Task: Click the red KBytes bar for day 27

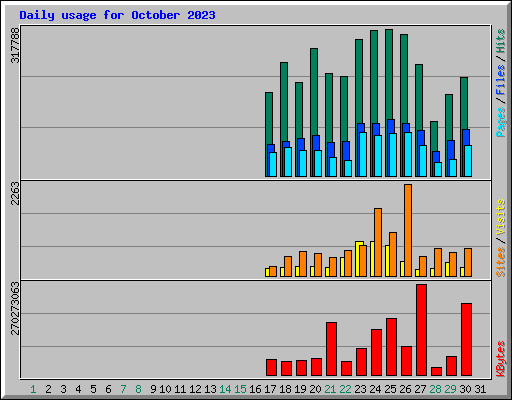Action: 421,330
